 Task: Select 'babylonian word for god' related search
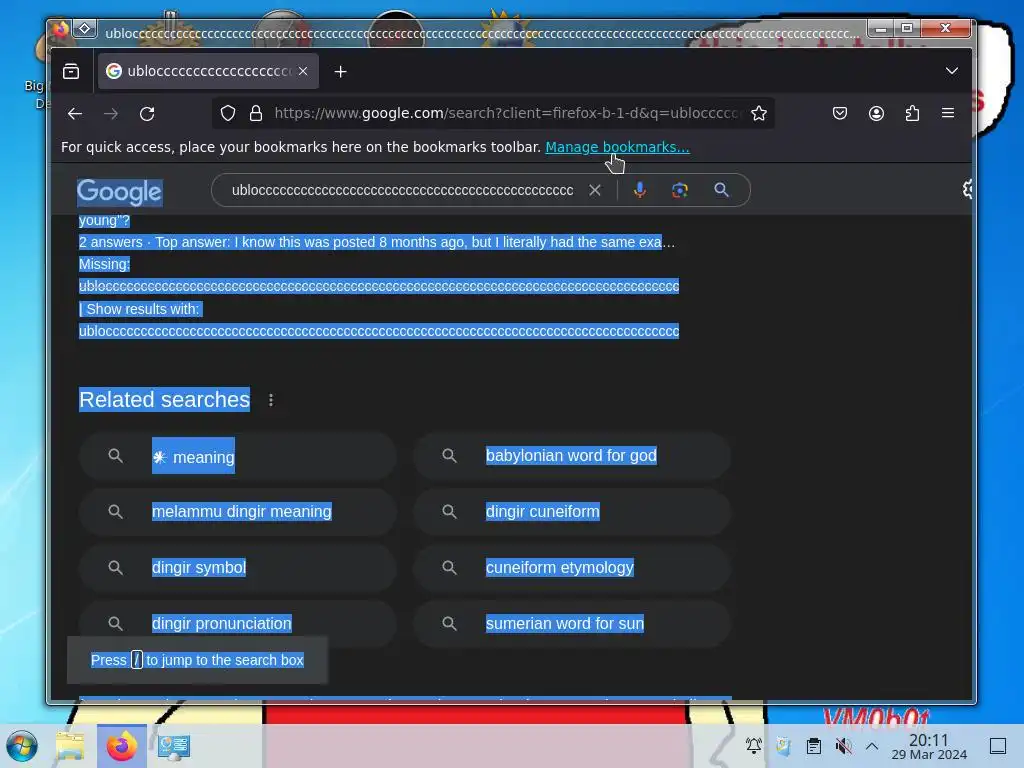(571, 456)
